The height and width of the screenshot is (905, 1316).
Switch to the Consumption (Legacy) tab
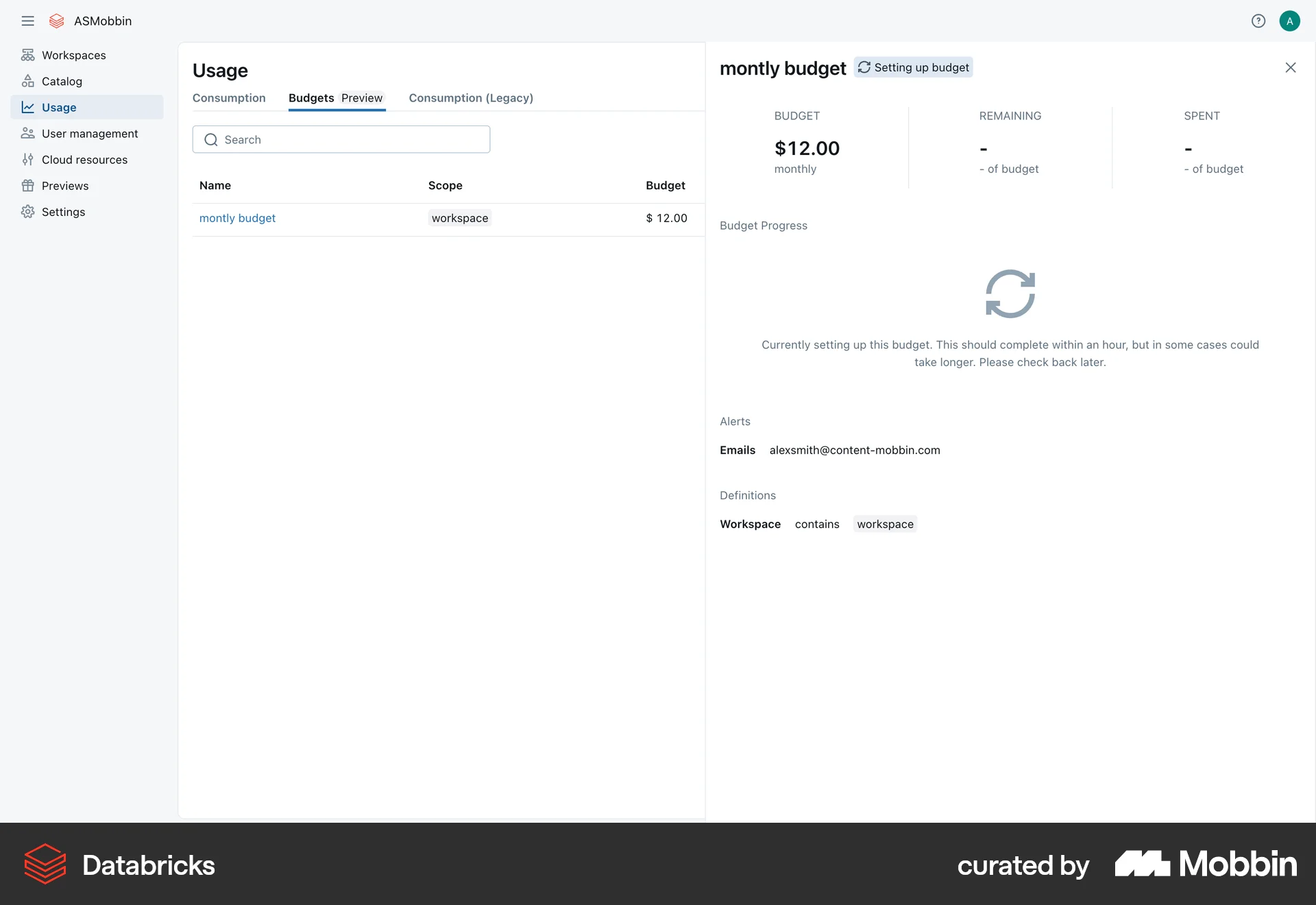click(471, 98)
